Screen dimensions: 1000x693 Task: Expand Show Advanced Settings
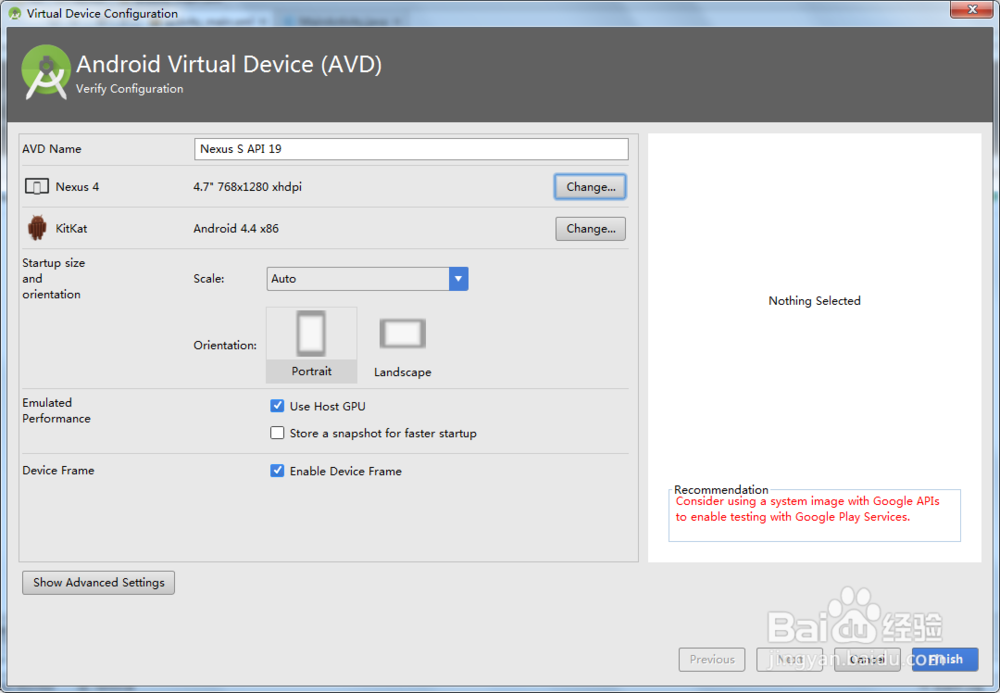click(98, 582)
